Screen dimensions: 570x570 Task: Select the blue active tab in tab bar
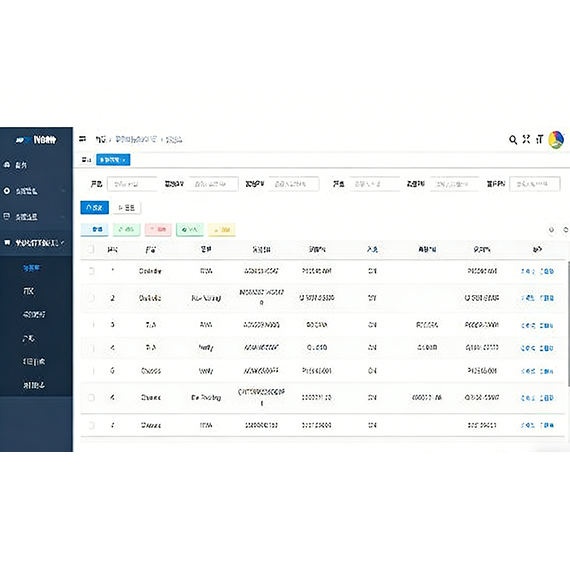pyautogui.click(x=113, y=160)
